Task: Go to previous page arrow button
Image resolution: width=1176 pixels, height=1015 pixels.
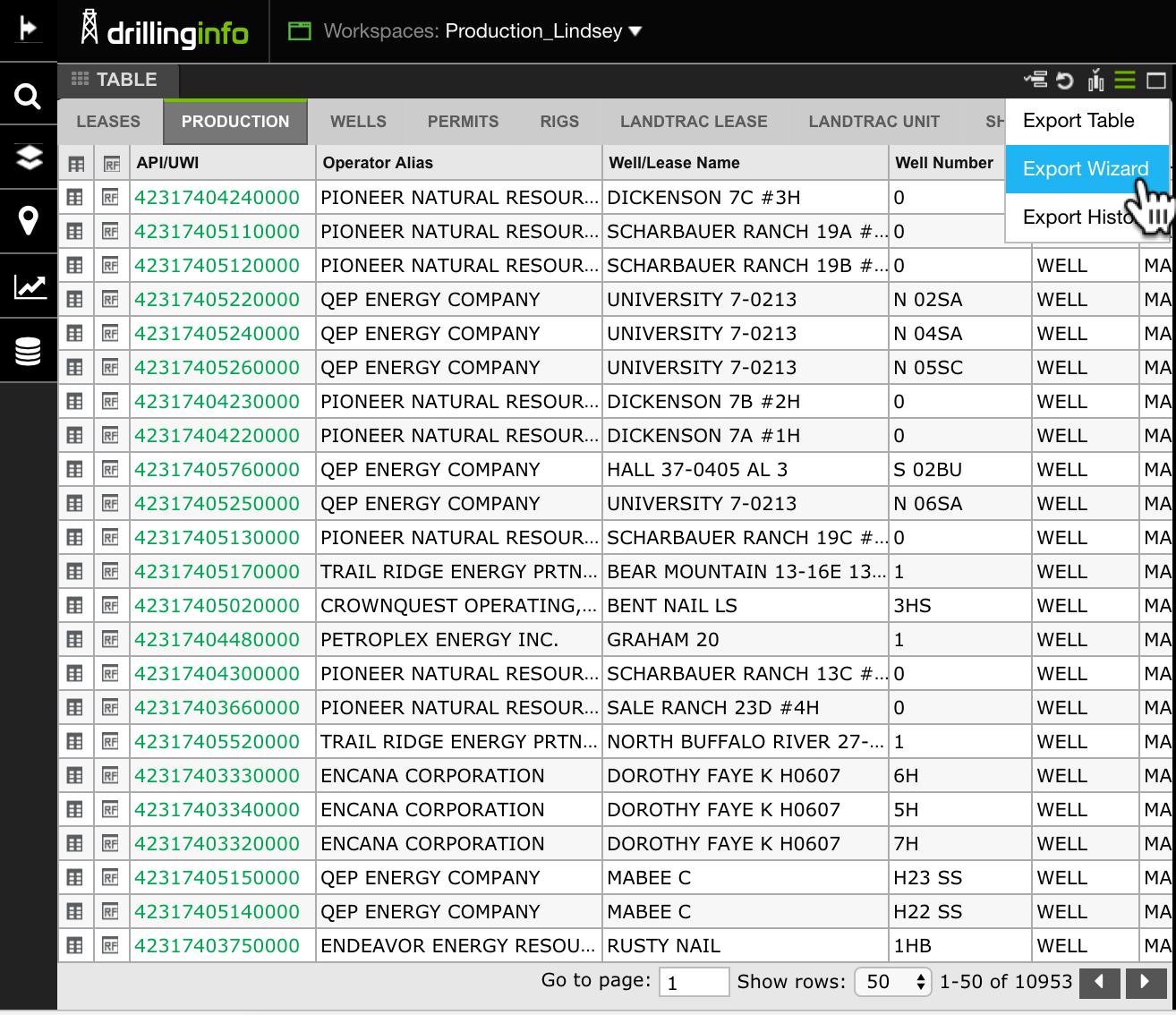Action: pyautogui.click(x=1100, y=982)
